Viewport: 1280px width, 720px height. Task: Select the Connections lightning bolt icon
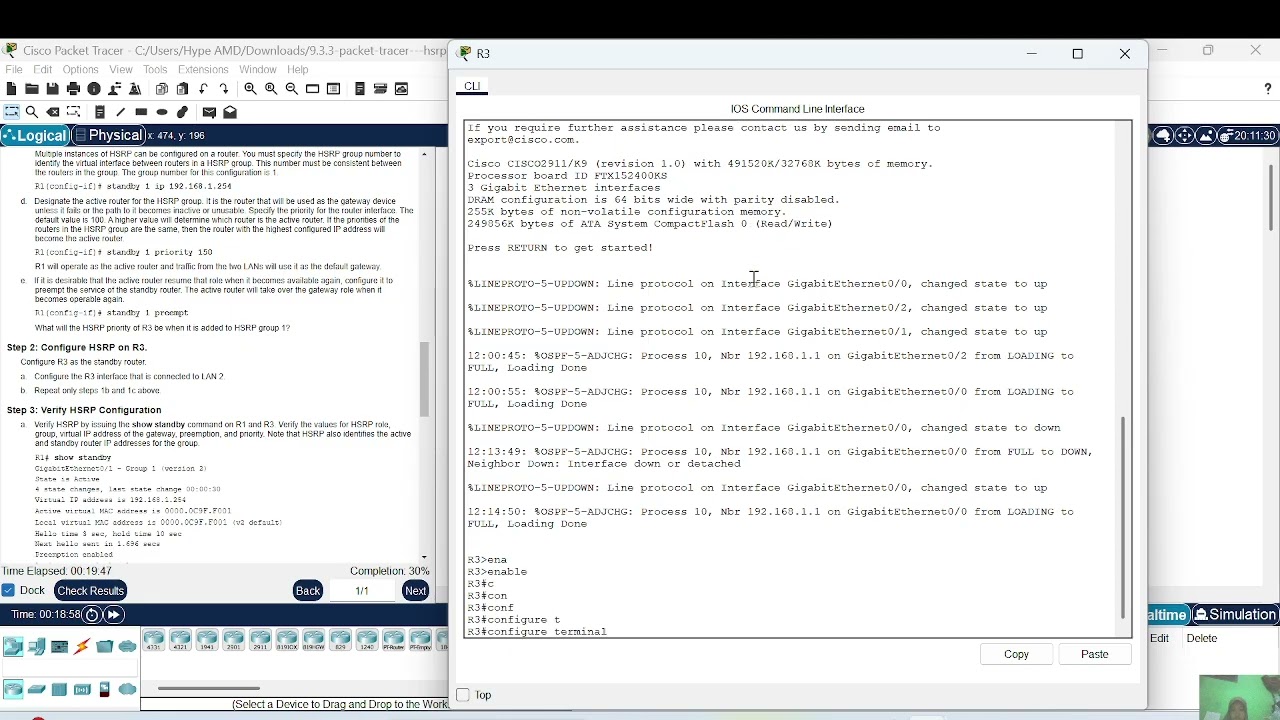pos(82,647)
